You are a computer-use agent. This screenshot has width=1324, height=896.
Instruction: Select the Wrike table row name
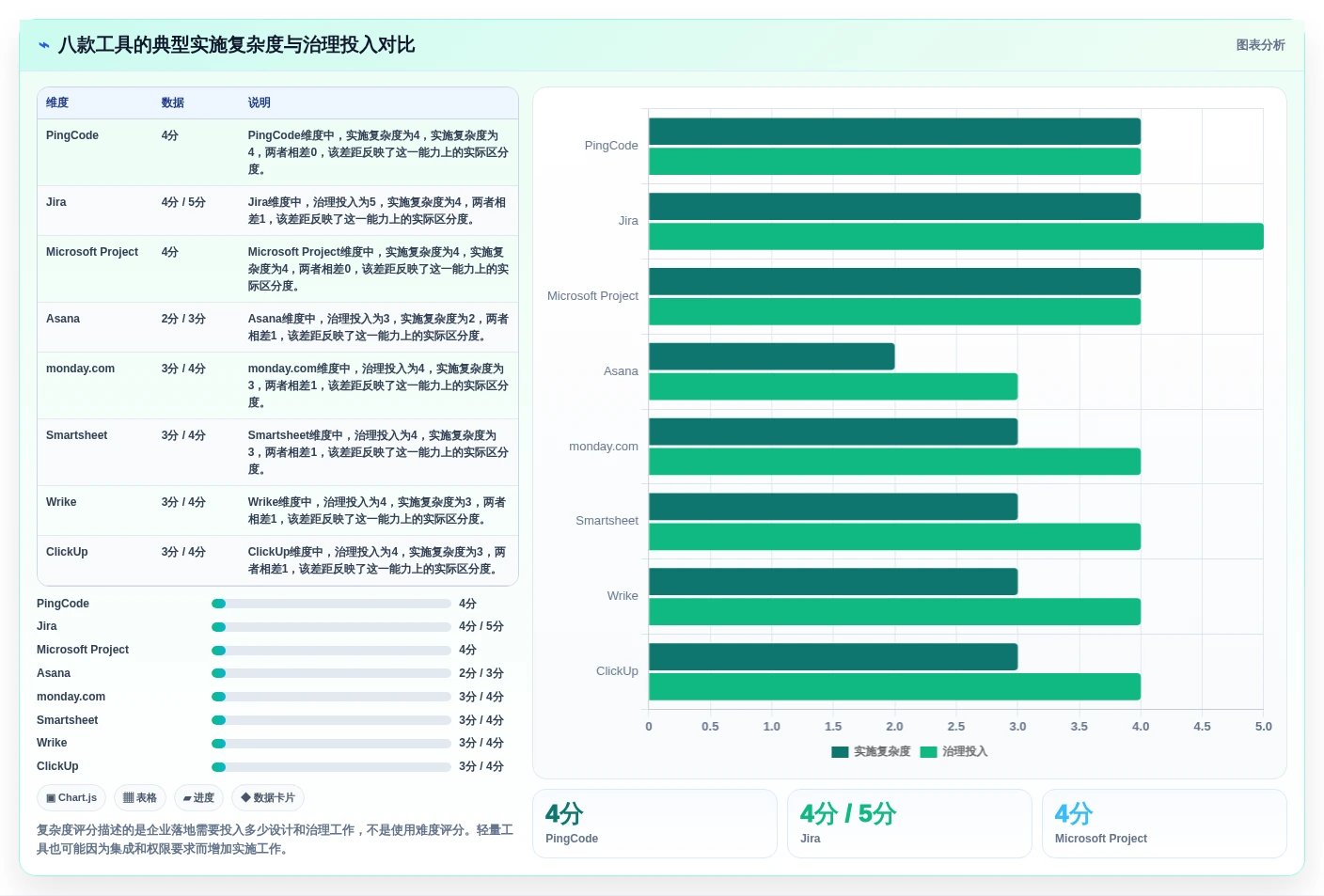(x=61, y=502)
